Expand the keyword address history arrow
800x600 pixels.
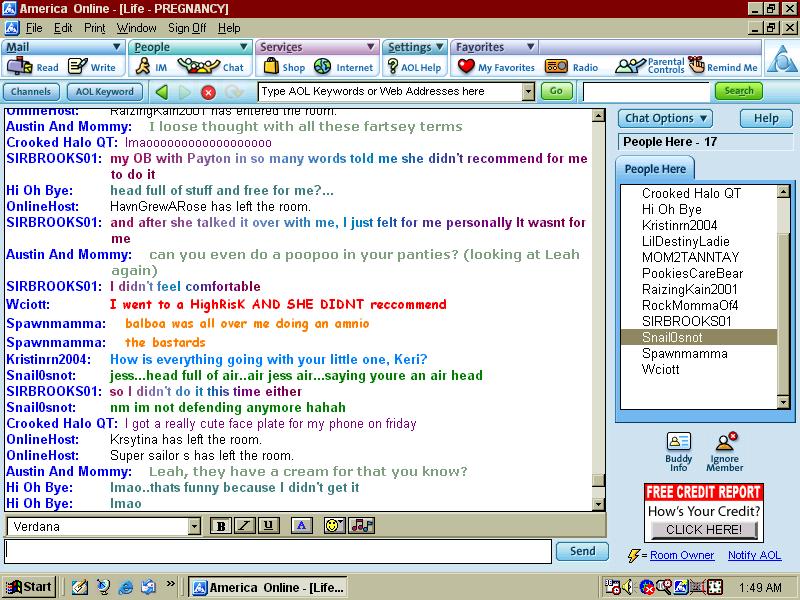tap(528, 92)
